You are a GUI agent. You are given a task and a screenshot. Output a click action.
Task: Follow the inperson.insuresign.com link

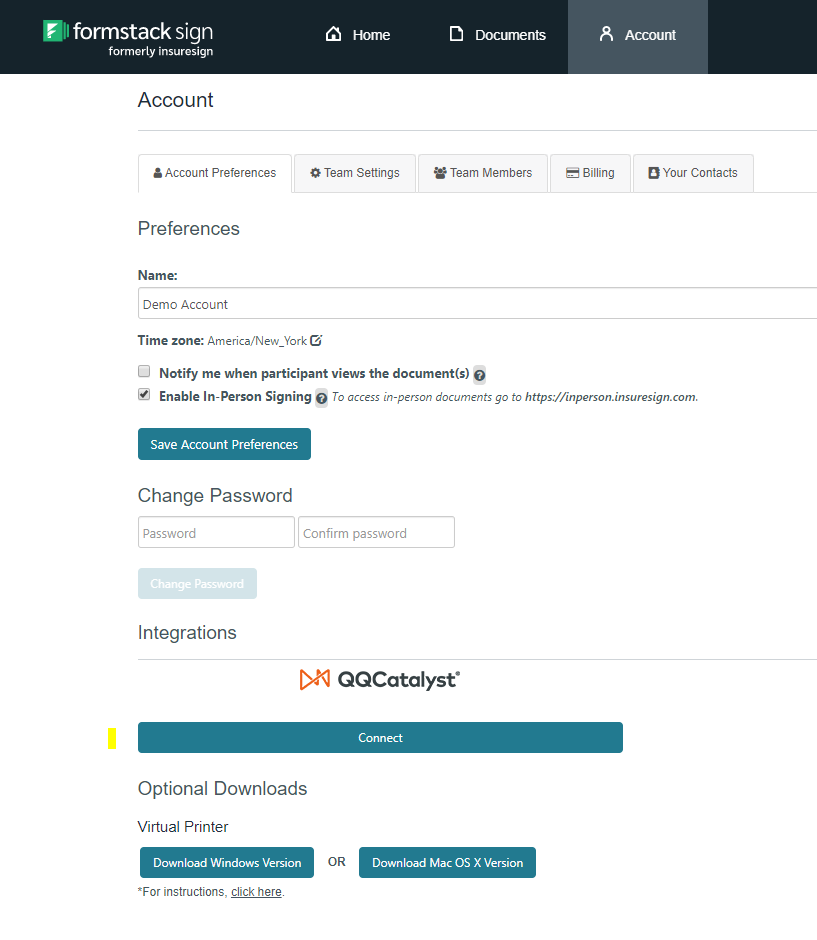(x=610, y=397)
